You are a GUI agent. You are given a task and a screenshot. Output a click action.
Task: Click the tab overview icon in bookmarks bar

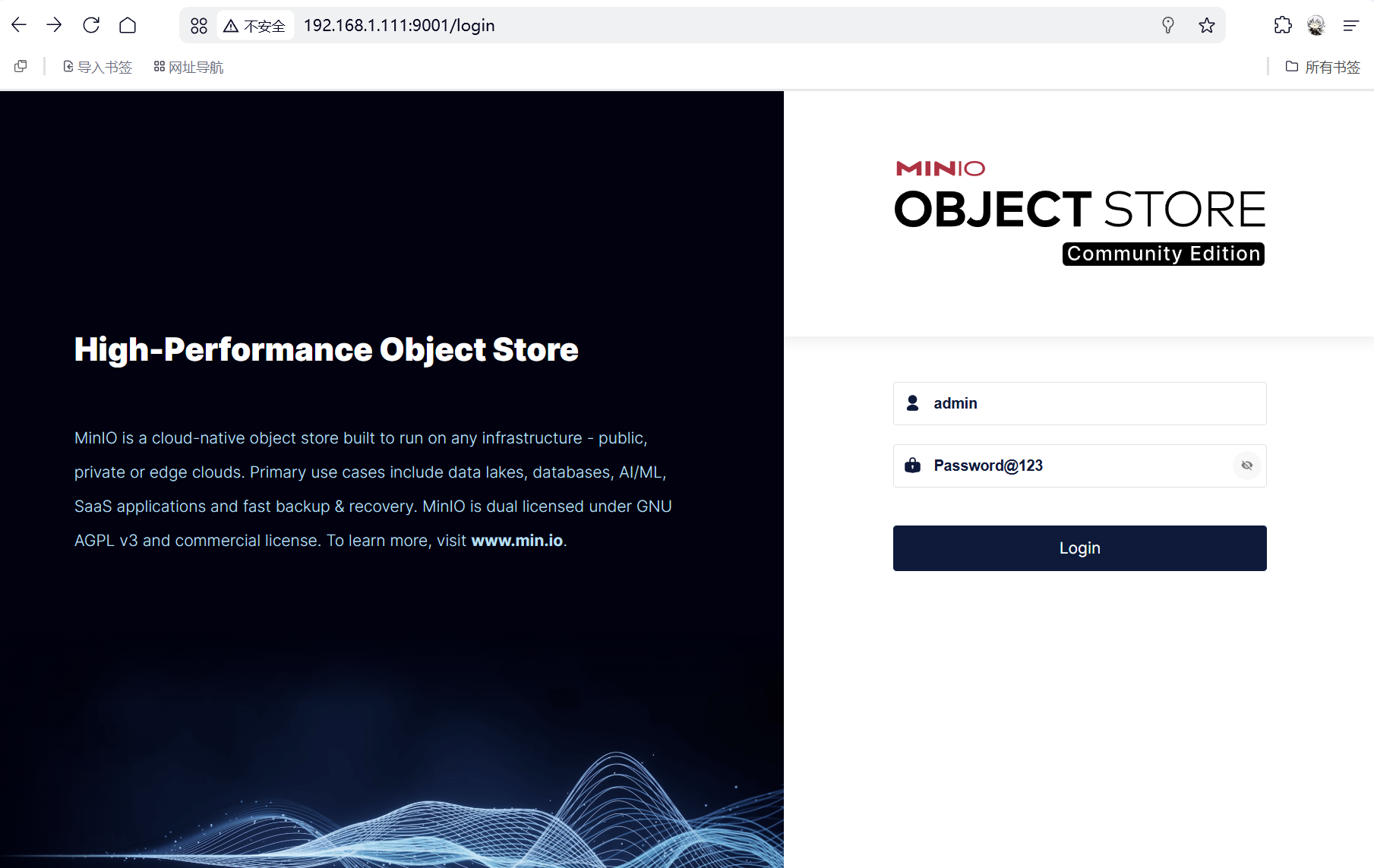point(21,67)
